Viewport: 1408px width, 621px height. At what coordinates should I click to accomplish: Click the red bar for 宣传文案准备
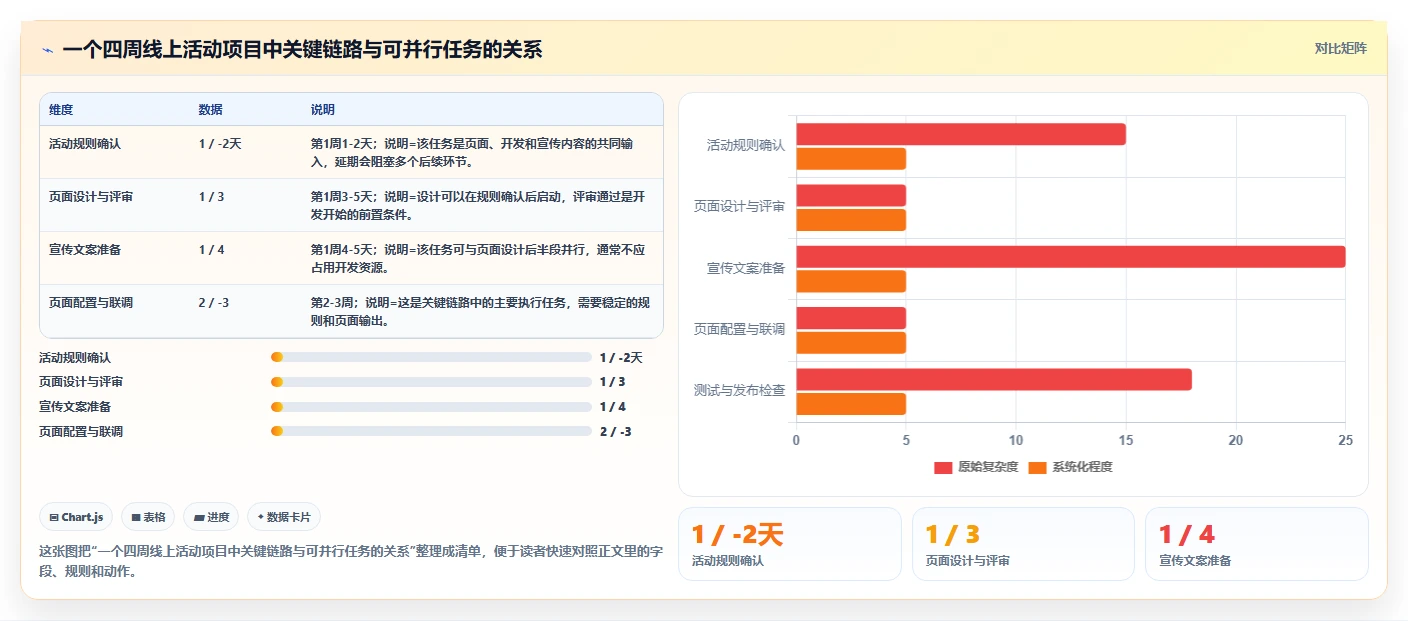(x=1070, y=257)
